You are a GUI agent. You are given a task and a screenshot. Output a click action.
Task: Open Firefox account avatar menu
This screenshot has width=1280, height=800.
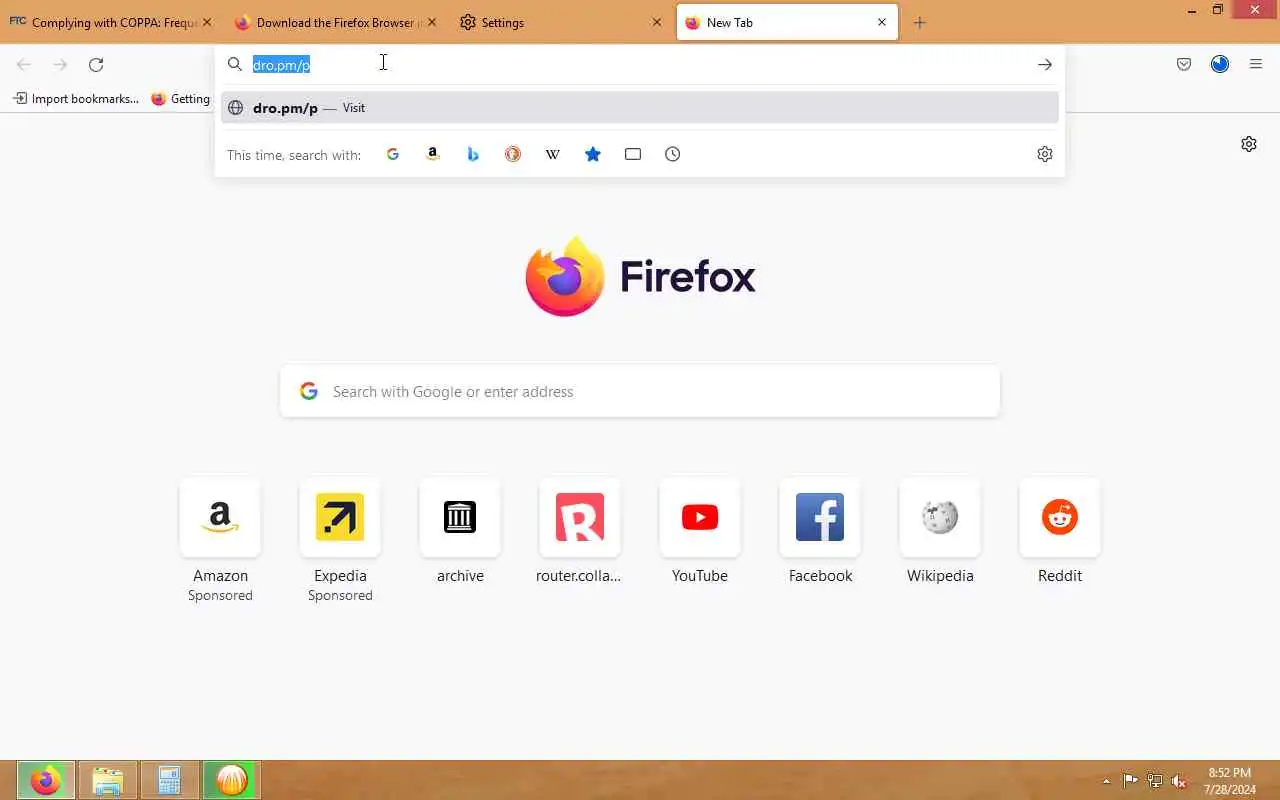tap(1220, 64)
